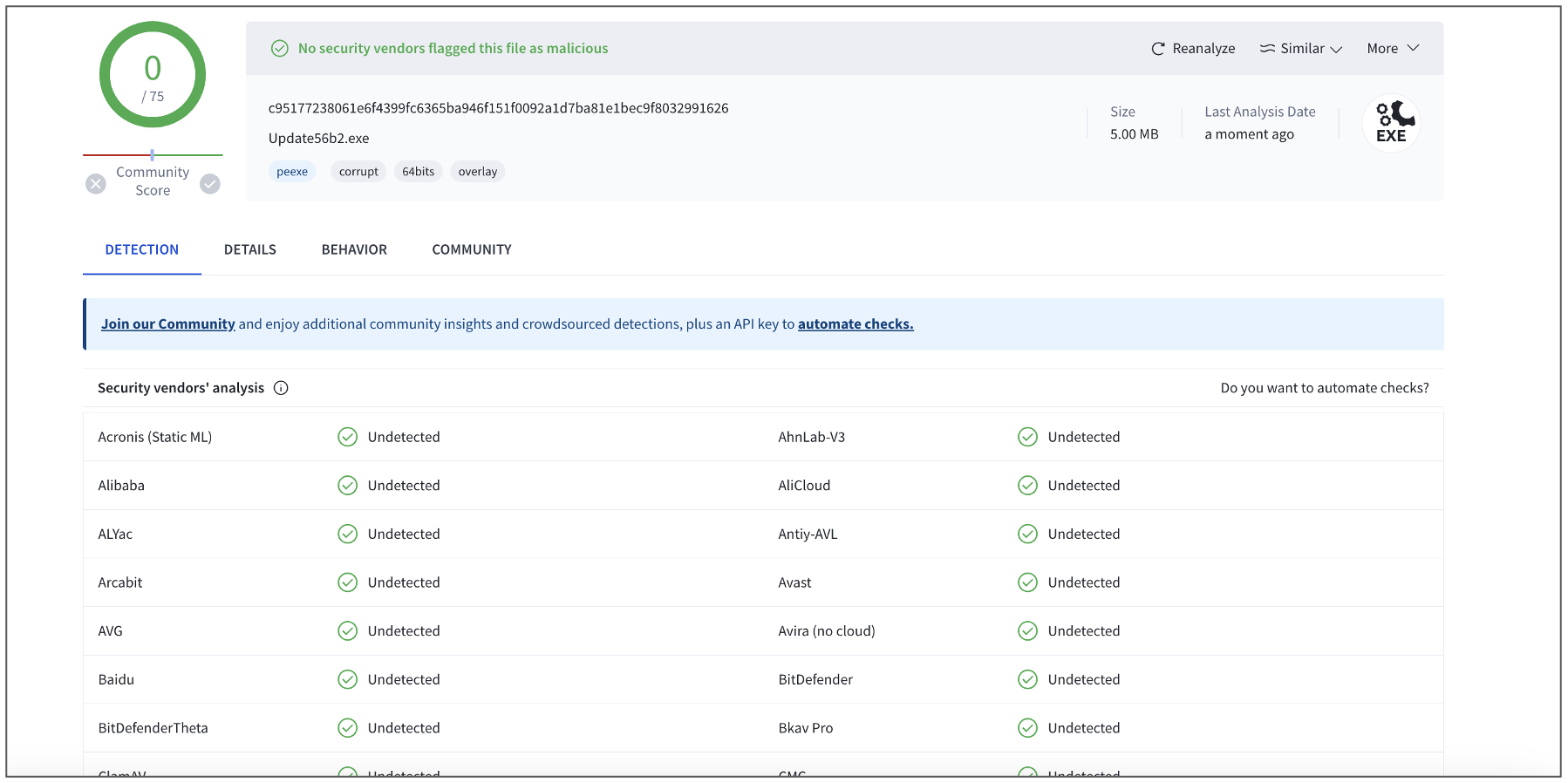Expand the Similar dropdown chevron
This screenshot has width=1568, height=783.
1336,49
